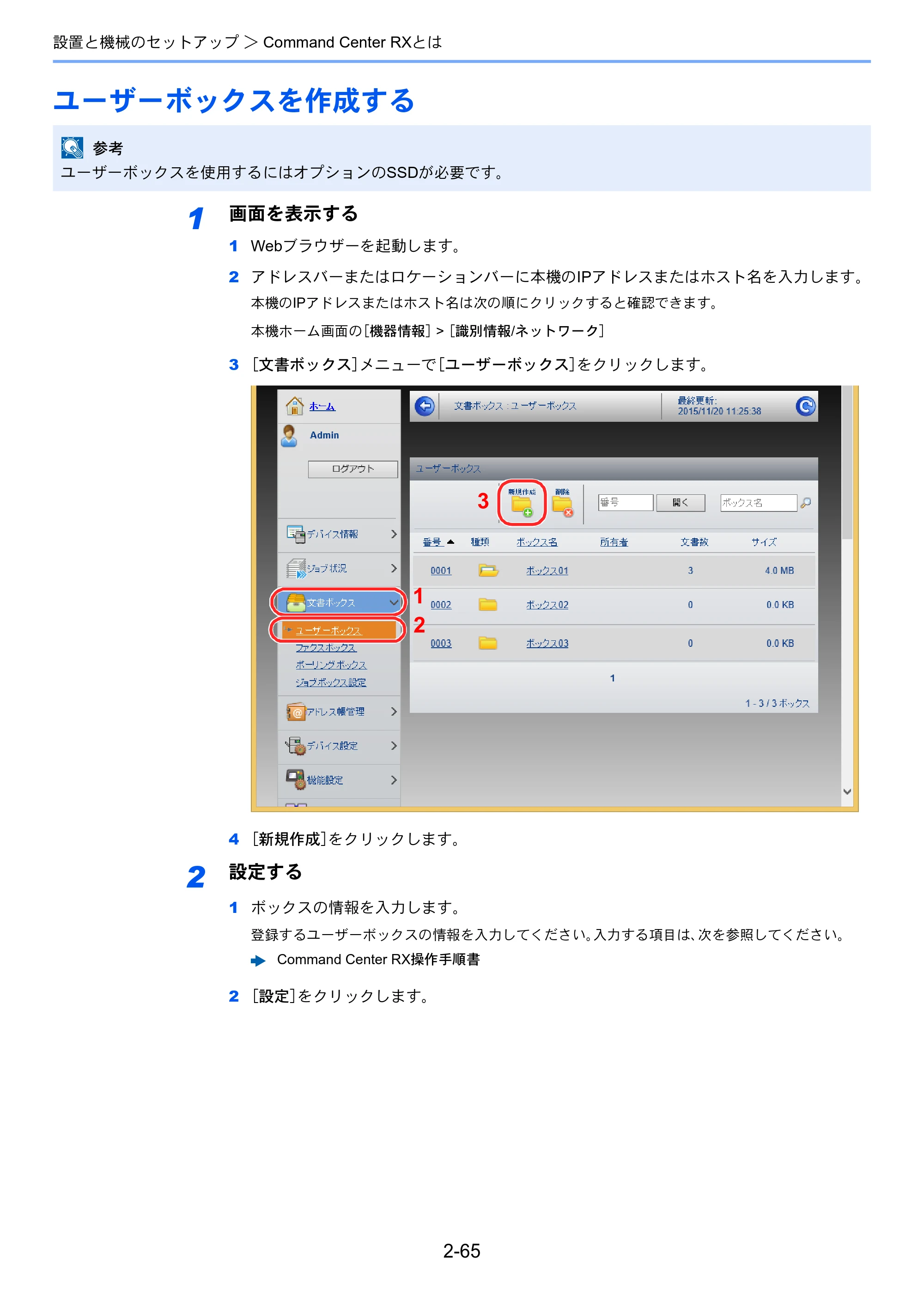The width and height of the screenshot is (924, 1307).
Task: Click the Admin user avatar icon
Action: coord(289,436)
